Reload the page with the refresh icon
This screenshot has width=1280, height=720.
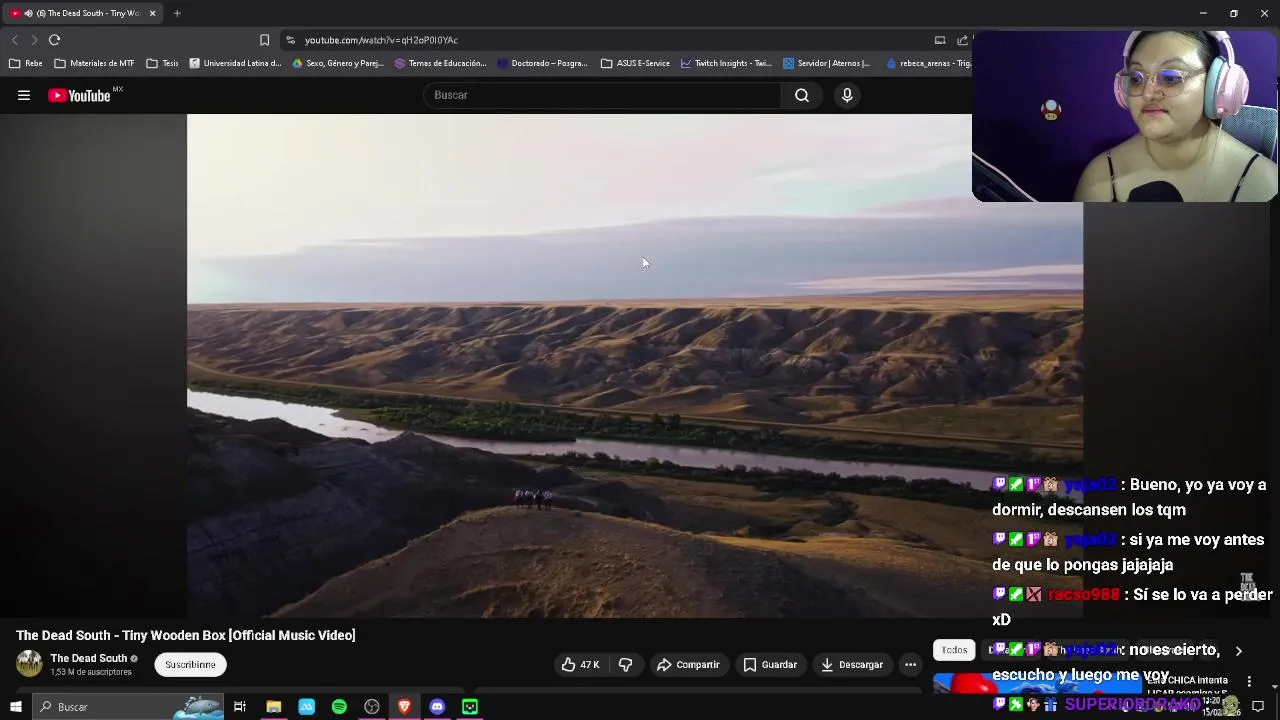54,40
